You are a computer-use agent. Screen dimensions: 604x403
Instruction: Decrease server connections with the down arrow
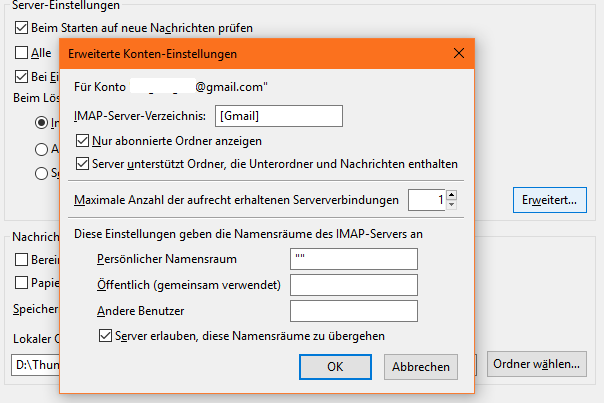[x=452, y=205]
